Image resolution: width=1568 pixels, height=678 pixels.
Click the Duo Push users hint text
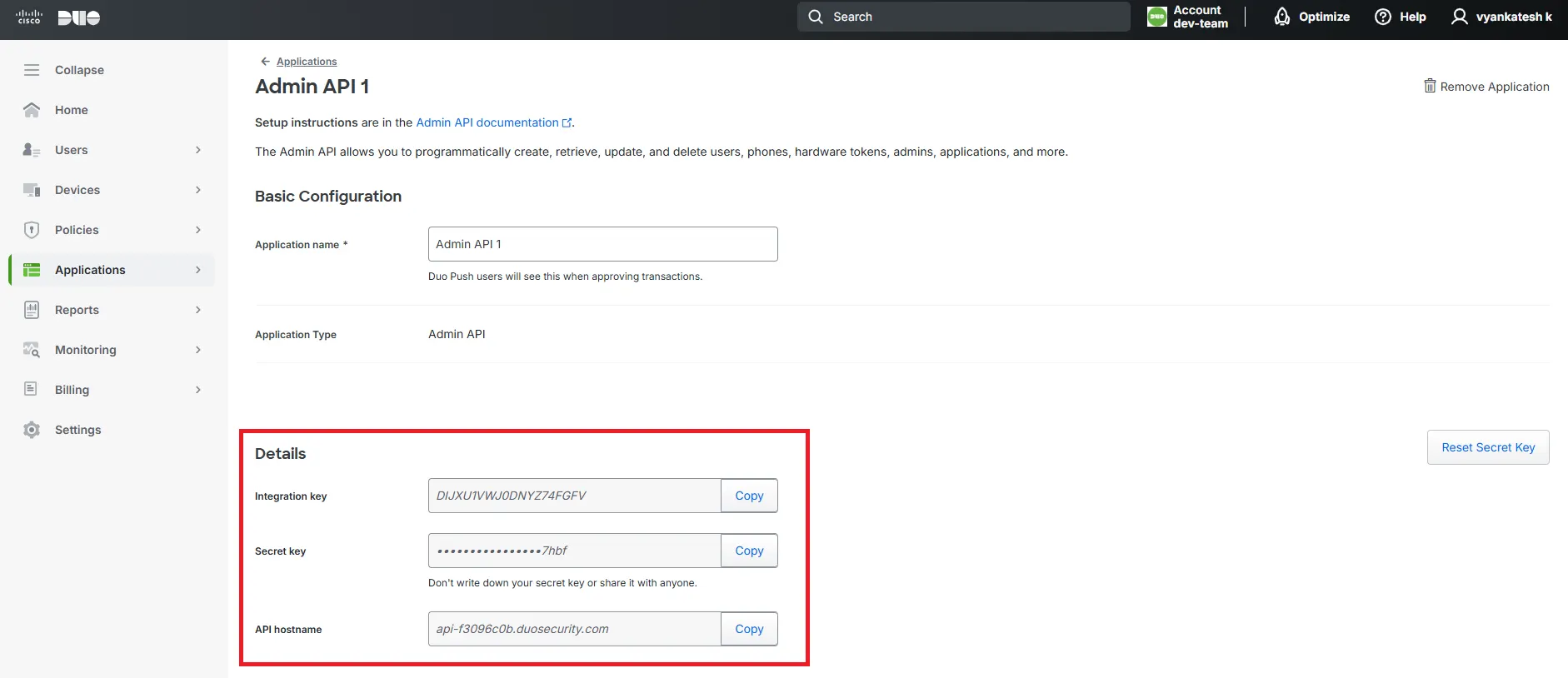(565, 277)
